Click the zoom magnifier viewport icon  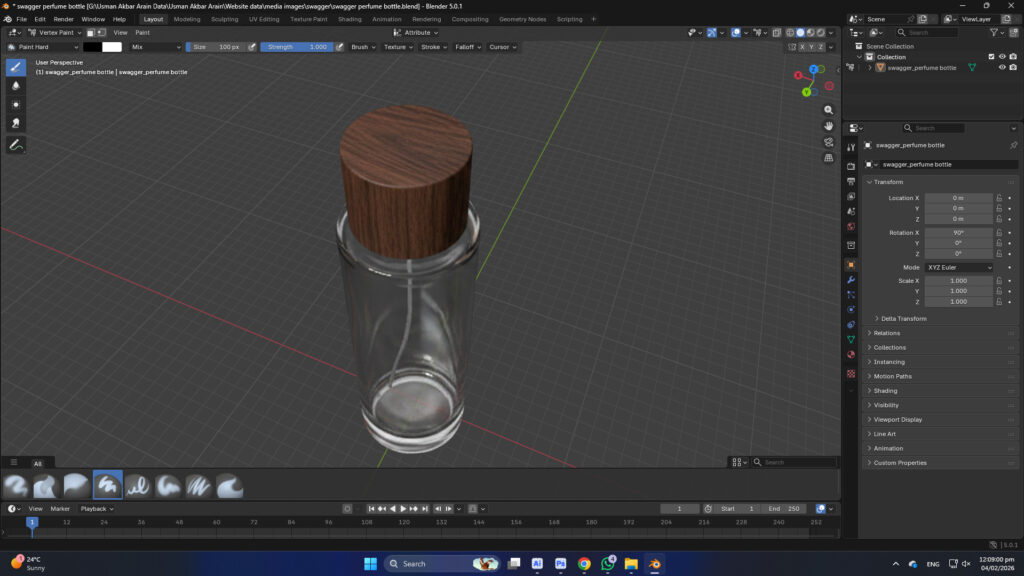[x=829, y=110]
